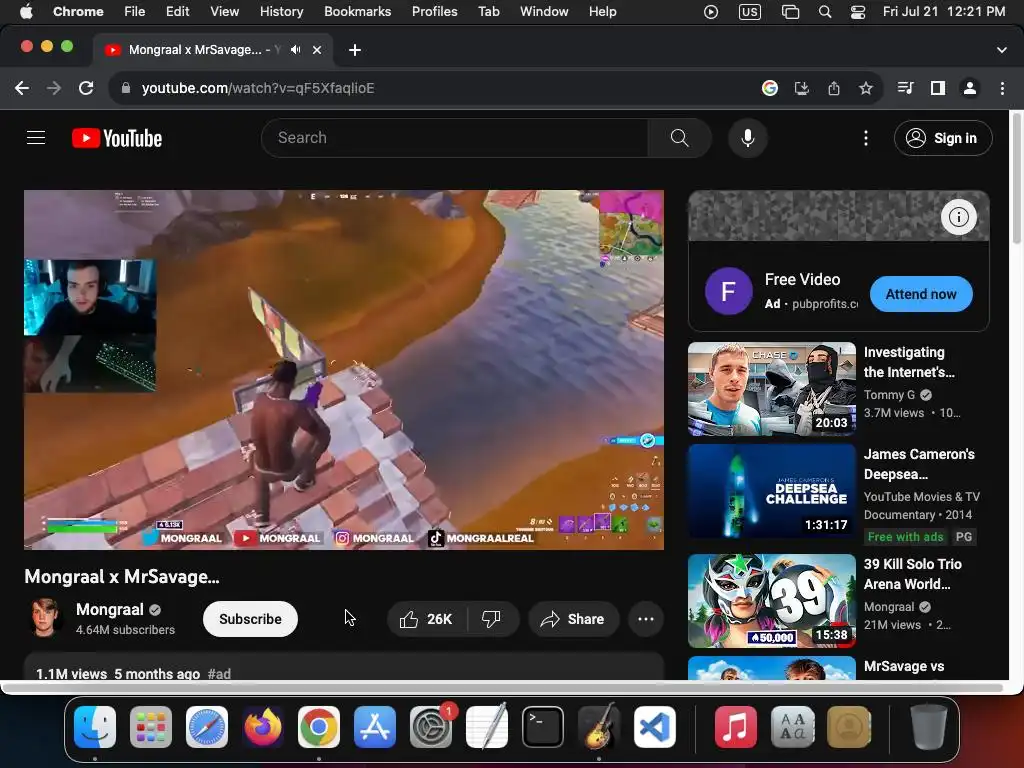
Task: Click Sign in button
Action: coord(943,138)
